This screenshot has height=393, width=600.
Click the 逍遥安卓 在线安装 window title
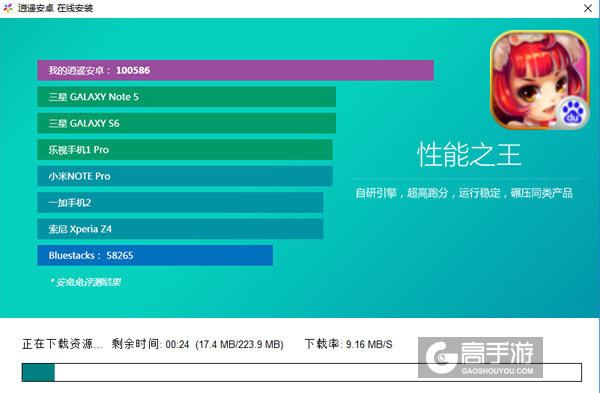(55, 8)
